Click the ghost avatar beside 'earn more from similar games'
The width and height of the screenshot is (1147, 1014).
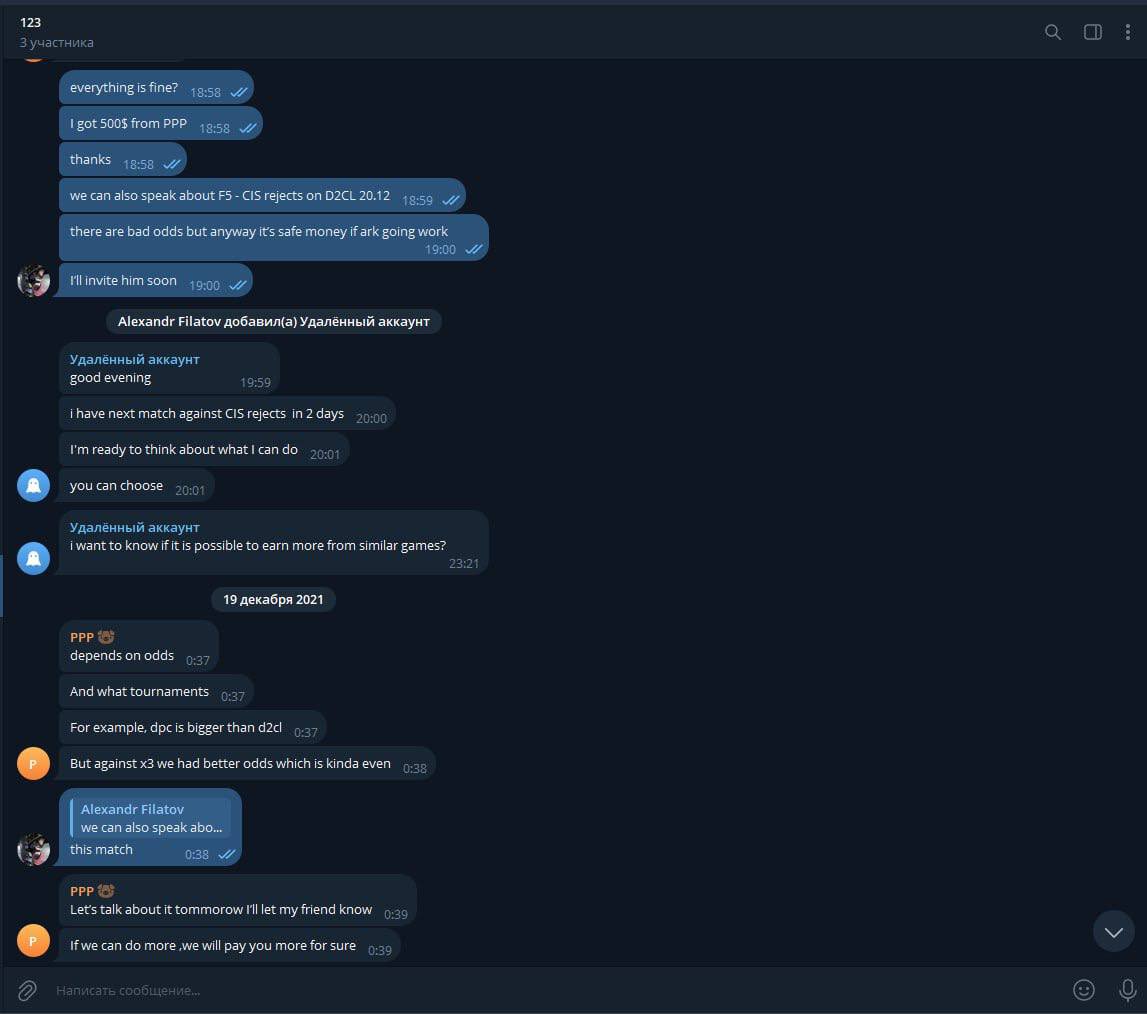34,557
